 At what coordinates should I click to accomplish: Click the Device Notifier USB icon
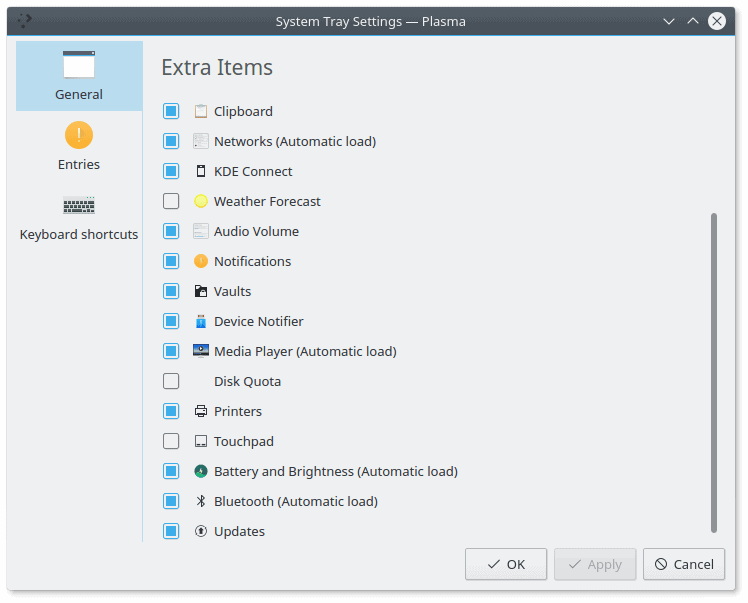coord(201,321)
